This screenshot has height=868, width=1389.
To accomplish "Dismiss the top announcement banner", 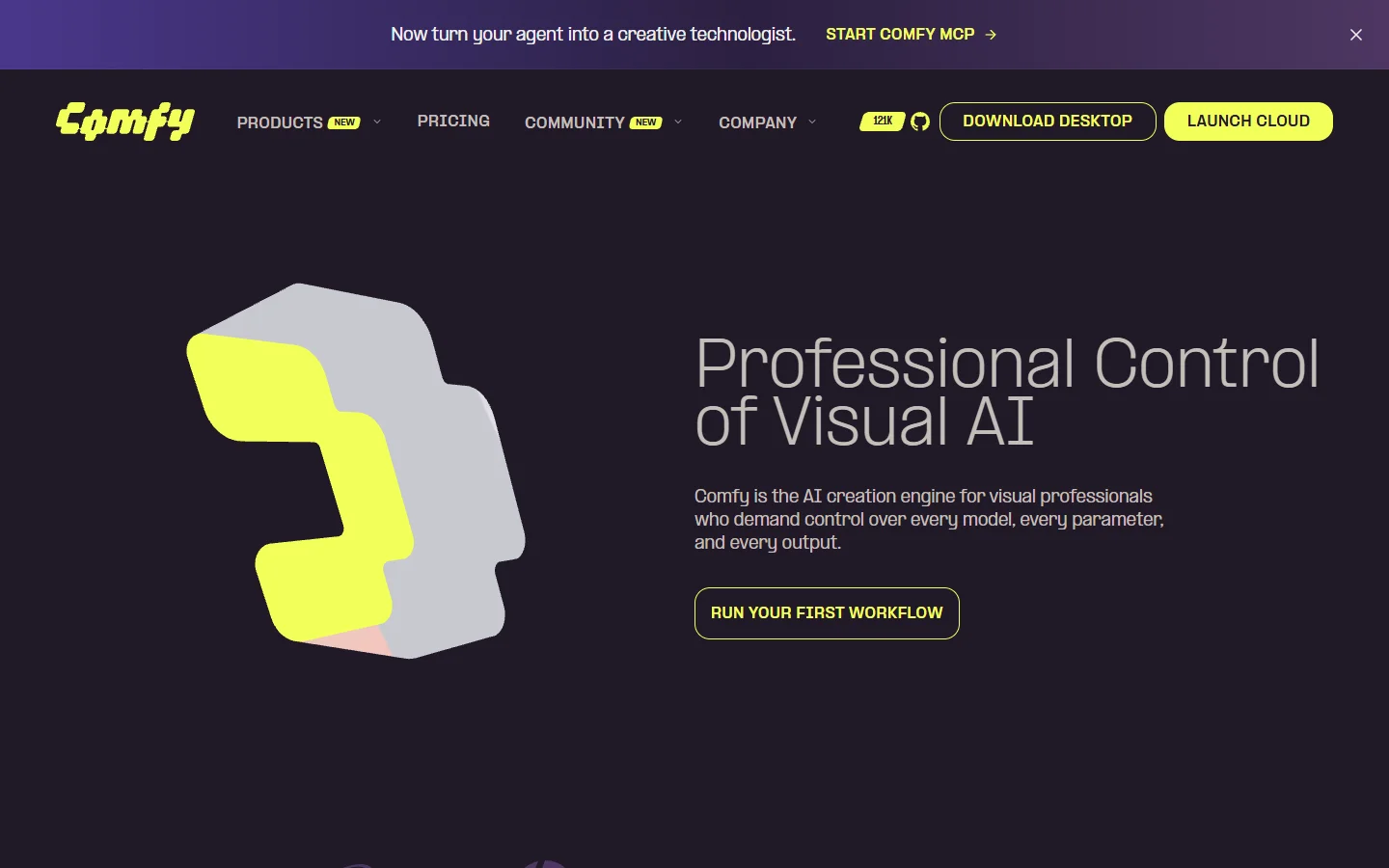I will coord(1356,35).
